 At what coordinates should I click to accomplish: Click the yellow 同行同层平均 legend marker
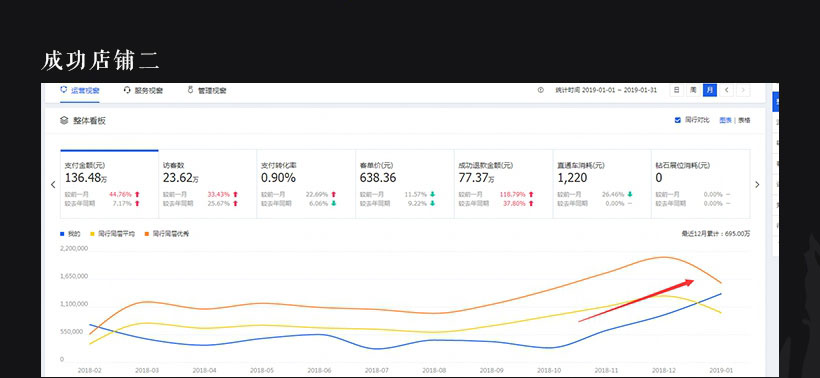click(x=93, y=234)
